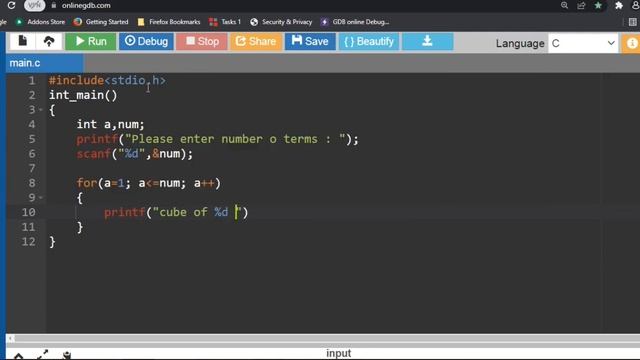Screen dimensions: 640x360
Task: Click the download code icon button
Action: click(427, 41)
